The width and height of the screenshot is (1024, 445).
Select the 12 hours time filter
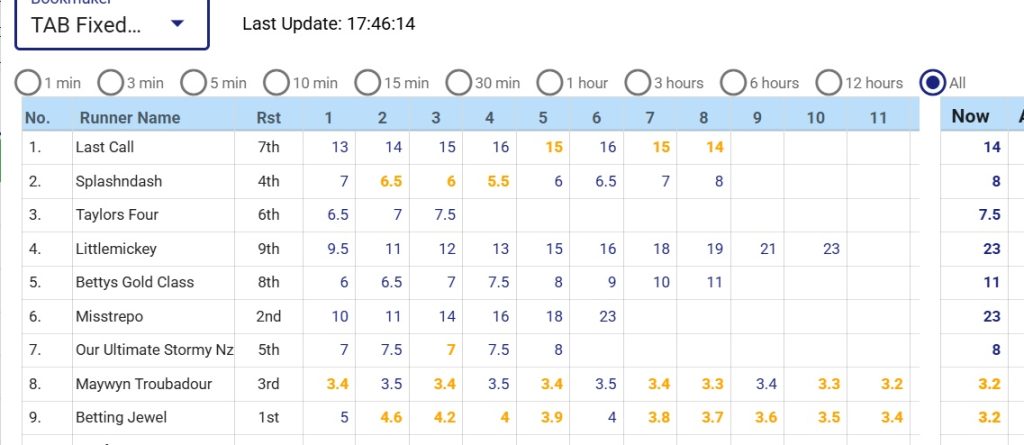click(x=829, y=83)
